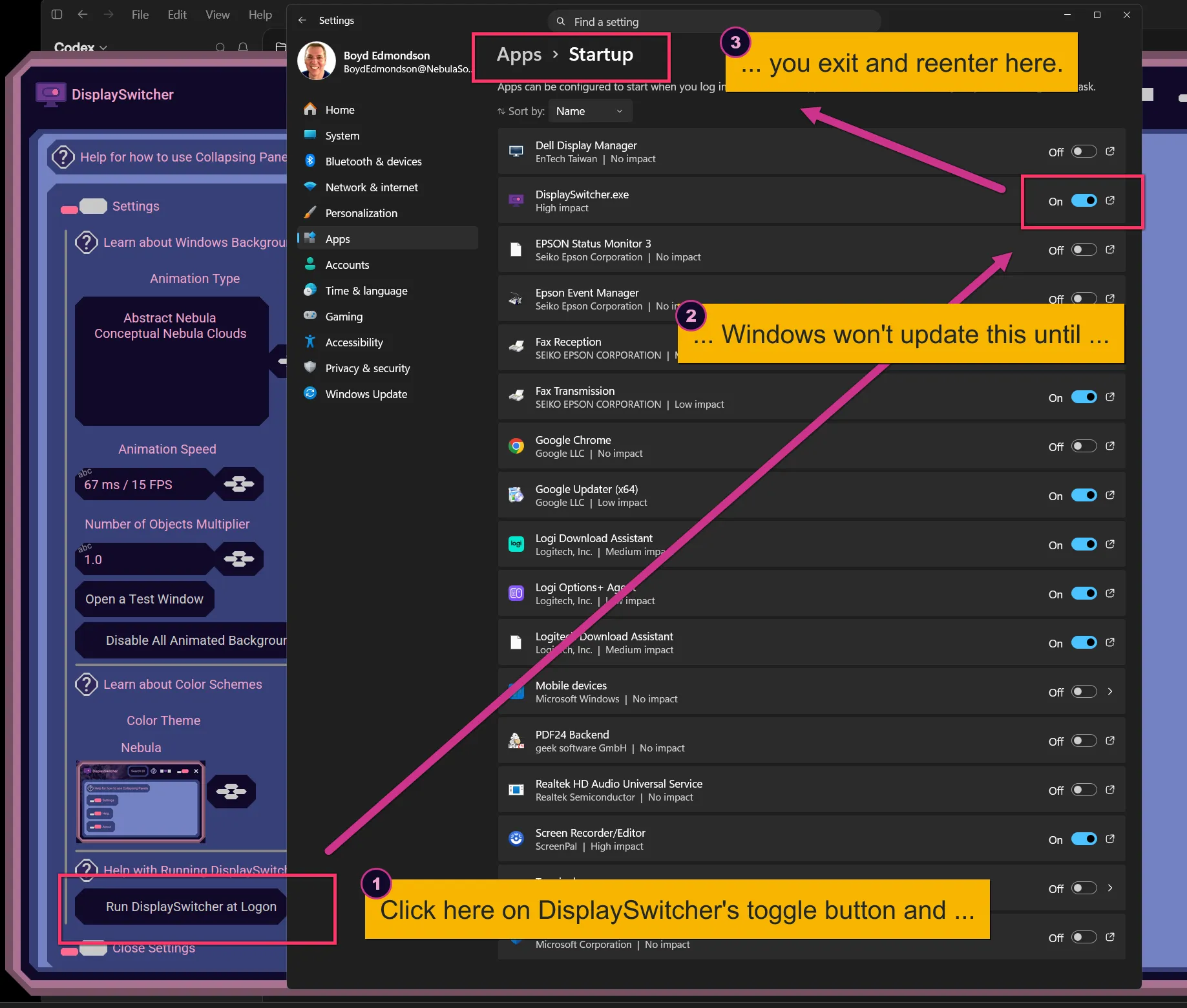Open the File menu

tap(140, 14)
